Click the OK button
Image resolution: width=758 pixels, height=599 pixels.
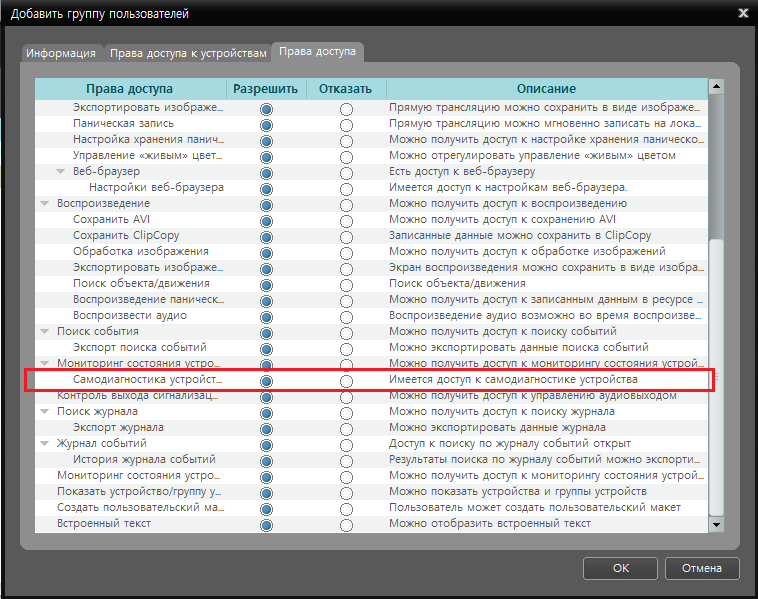coord(620,568)
